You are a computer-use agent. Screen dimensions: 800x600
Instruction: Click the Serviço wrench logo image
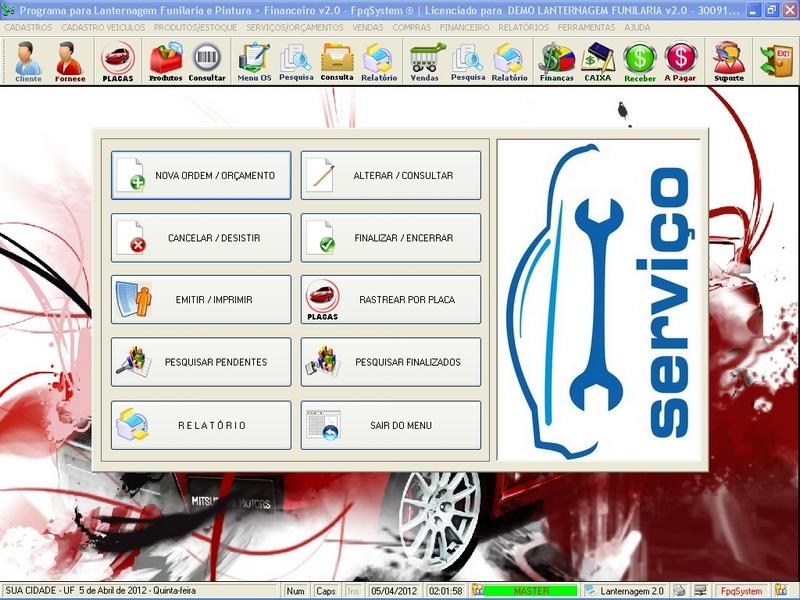pyautogui.click(x=599, y=300)
